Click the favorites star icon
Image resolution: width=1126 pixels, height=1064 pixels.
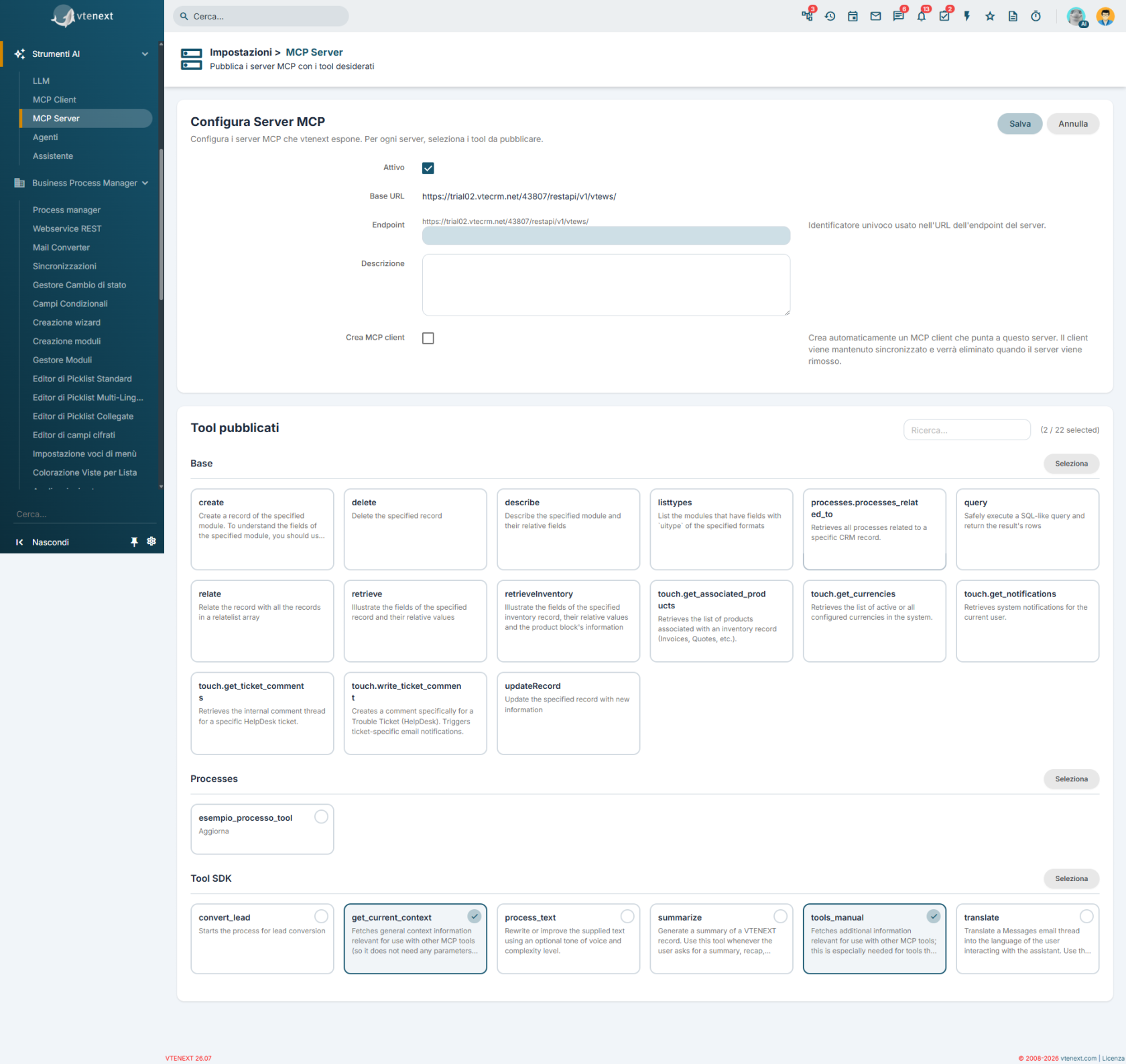(x=990, y=16)
